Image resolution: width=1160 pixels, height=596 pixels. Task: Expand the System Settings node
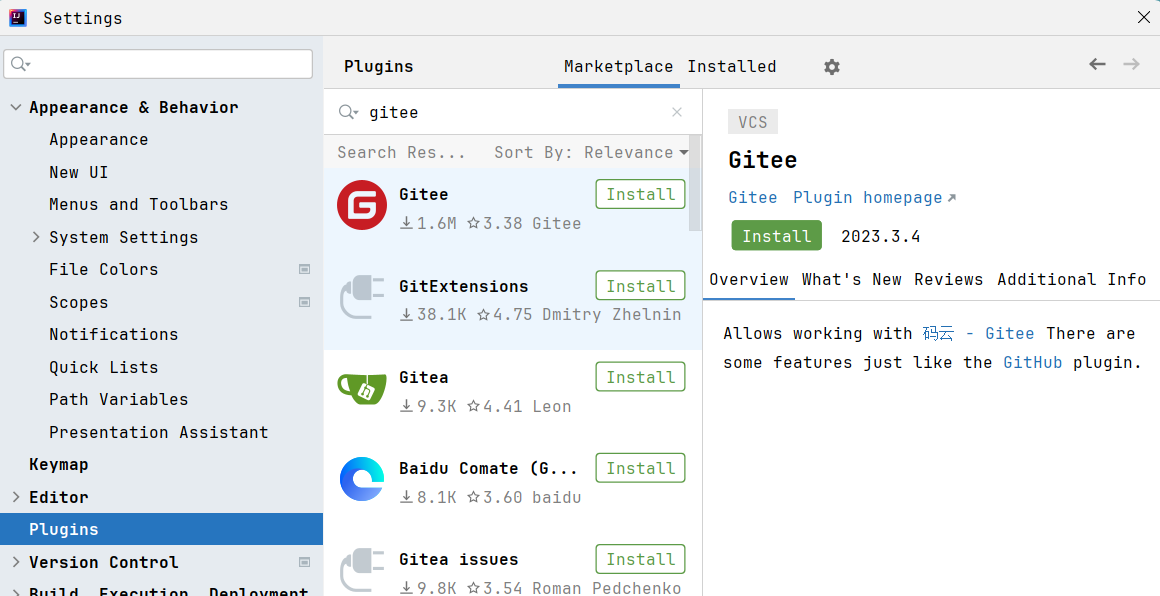(36, 237)
